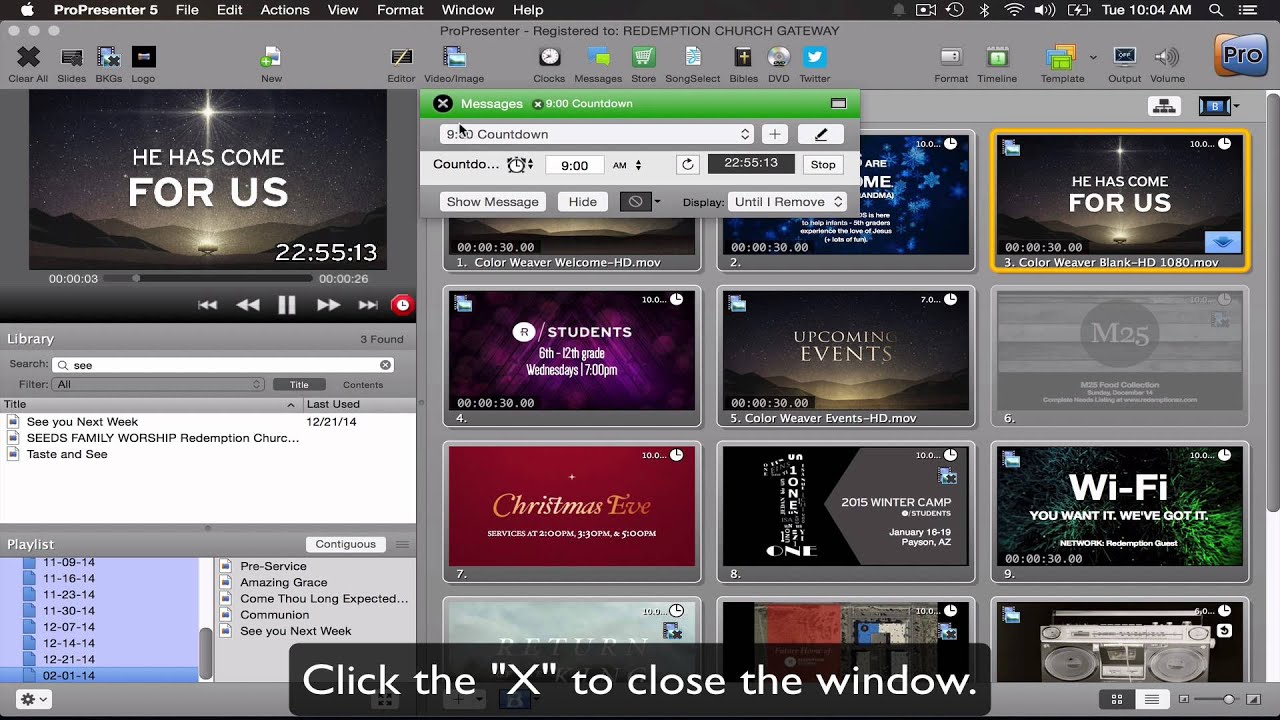Skip to next item in preview
The width and height of the screenshot is (1280, 720).
[x=368, y=305]
